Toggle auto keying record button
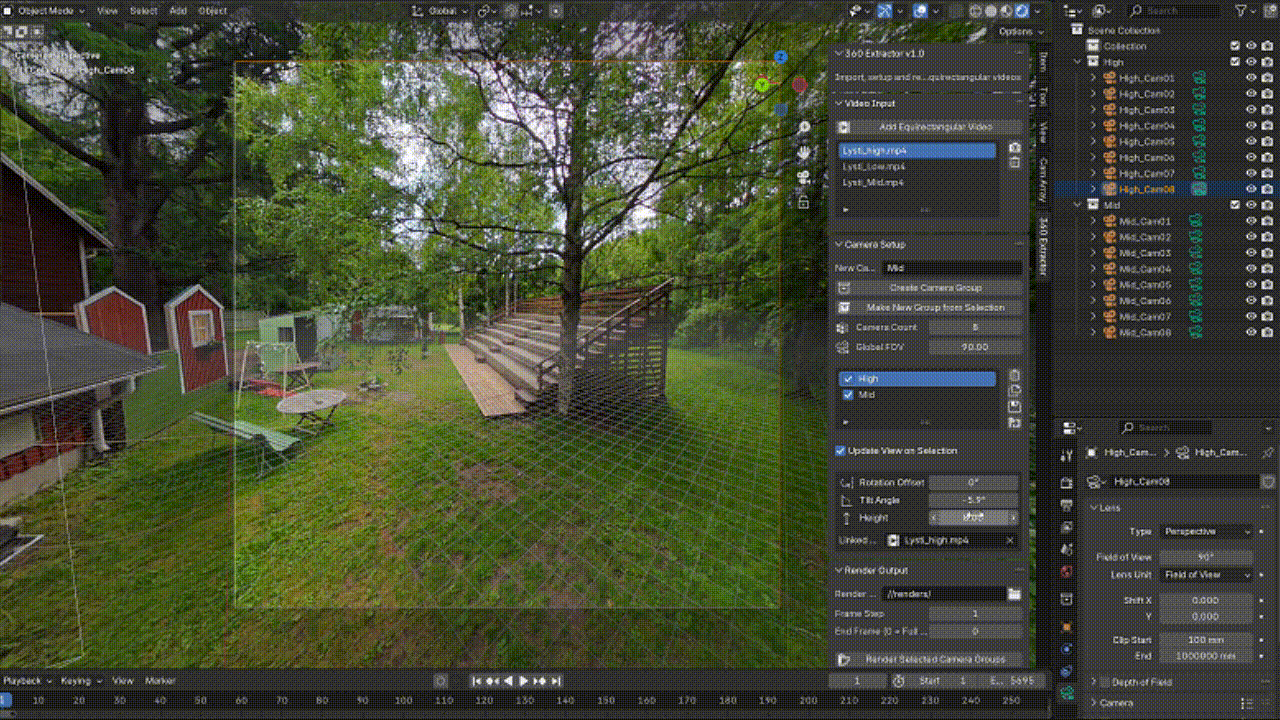This screenshot has height=720, width=1280. coord(441,681)
